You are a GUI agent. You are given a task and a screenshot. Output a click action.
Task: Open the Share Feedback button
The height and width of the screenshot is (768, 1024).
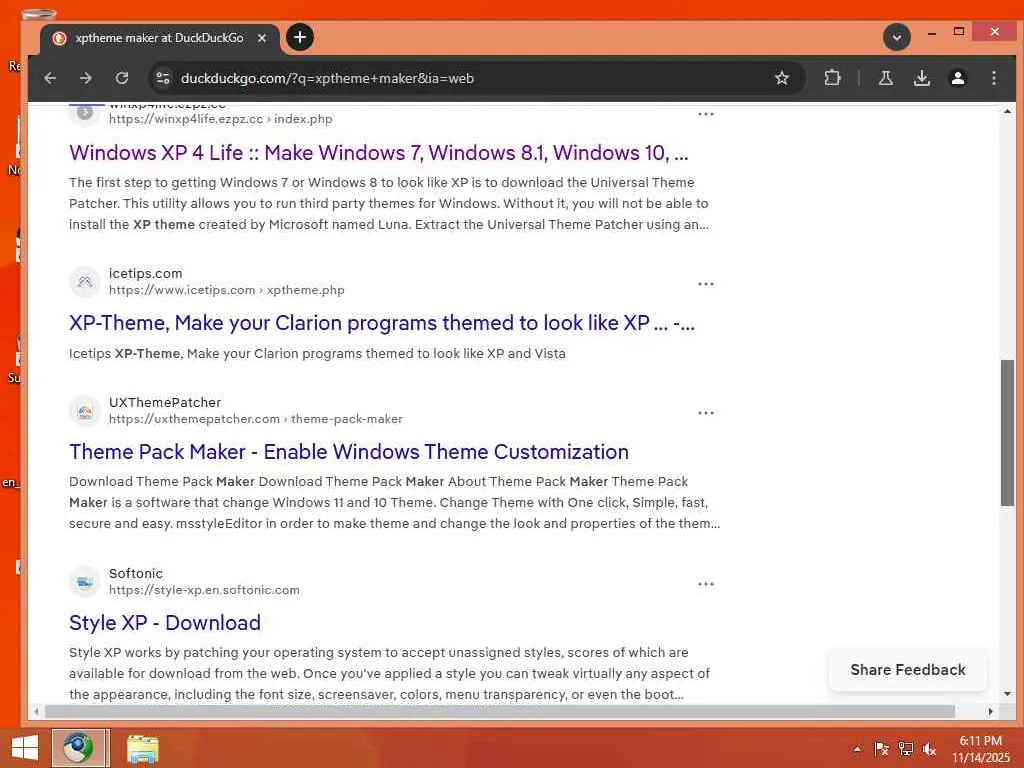(x=907, y=670)
